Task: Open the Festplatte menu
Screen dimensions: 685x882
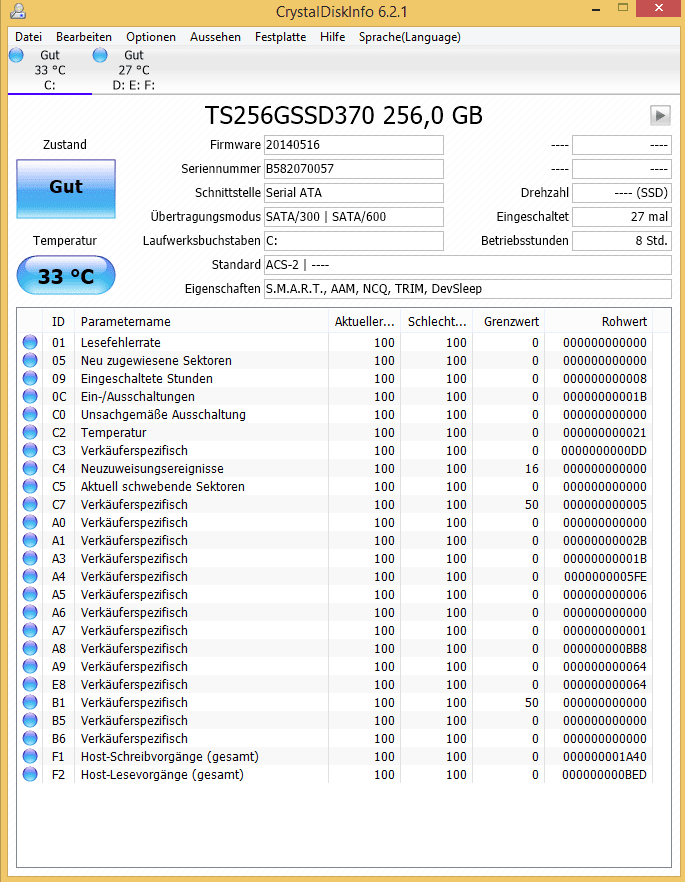Action: [280, 37]
